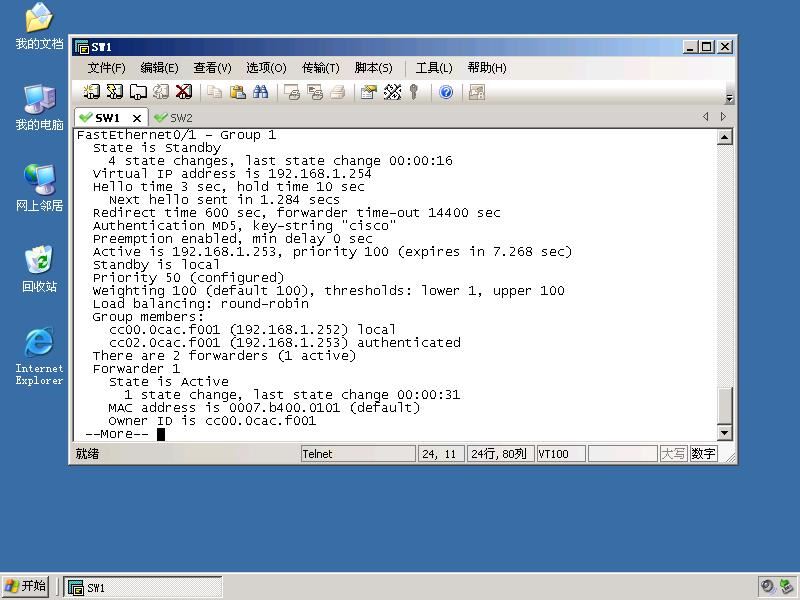Click the 我的文档 desktop icon
Image resolution: width=800 pixels, height=600 pixels.
click(39, 27)
